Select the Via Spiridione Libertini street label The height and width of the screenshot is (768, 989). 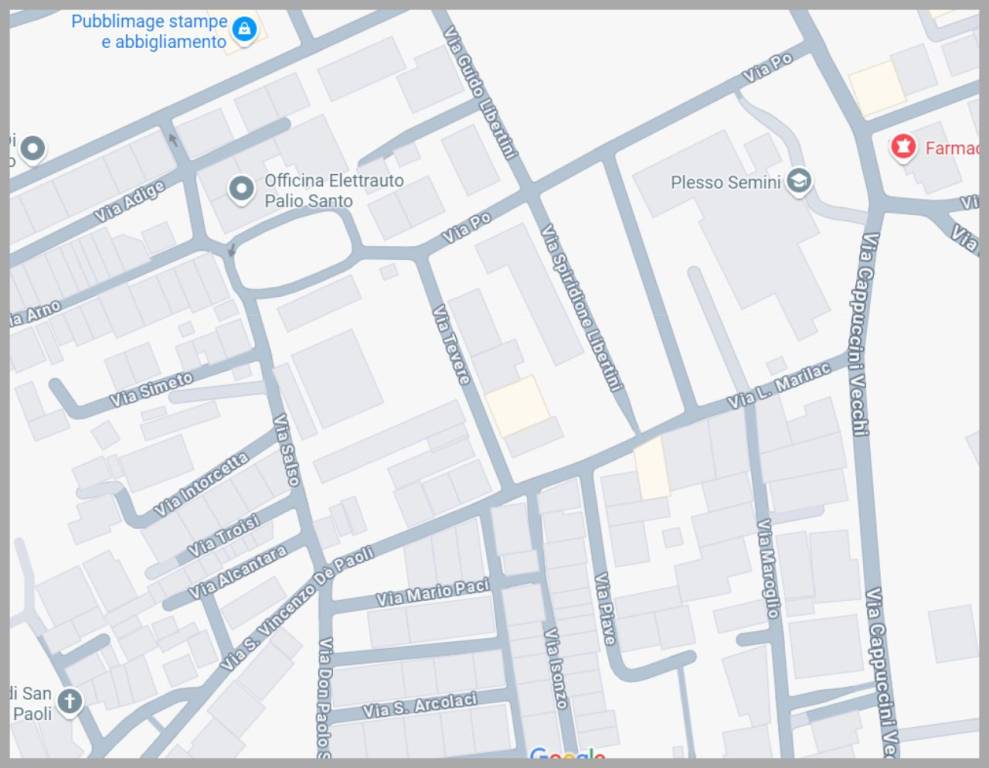click(581, 307)
